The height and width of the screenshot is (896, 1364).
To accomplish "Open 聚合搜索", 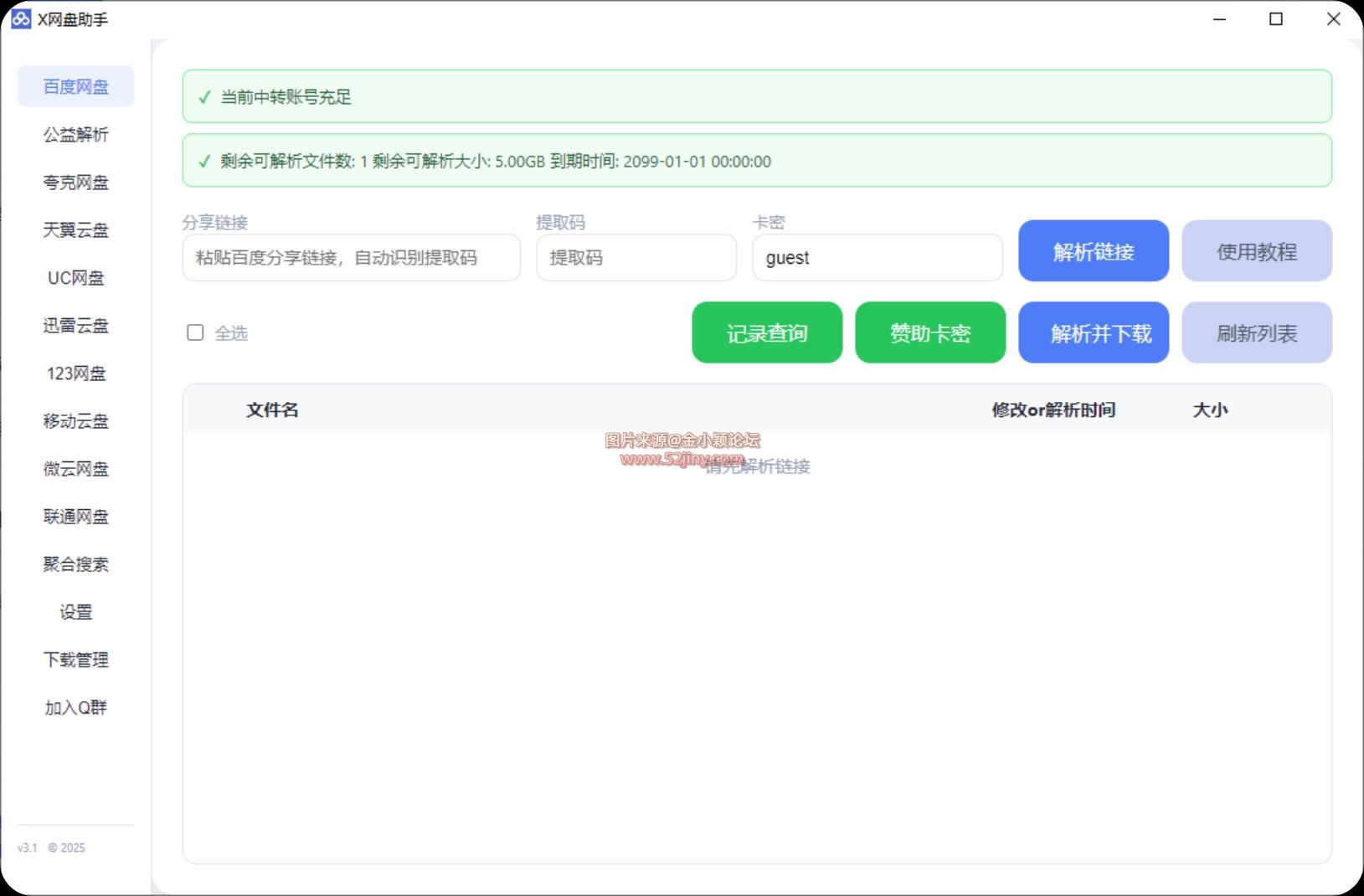I will [75, 564].
